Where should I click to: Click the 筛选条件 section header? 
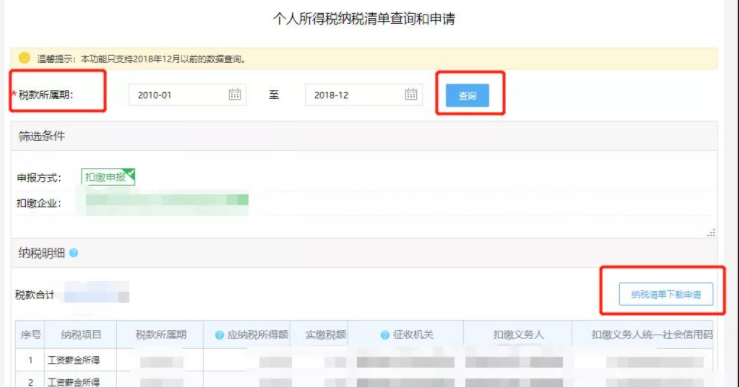pyautogui.click(x=364, y=136)
